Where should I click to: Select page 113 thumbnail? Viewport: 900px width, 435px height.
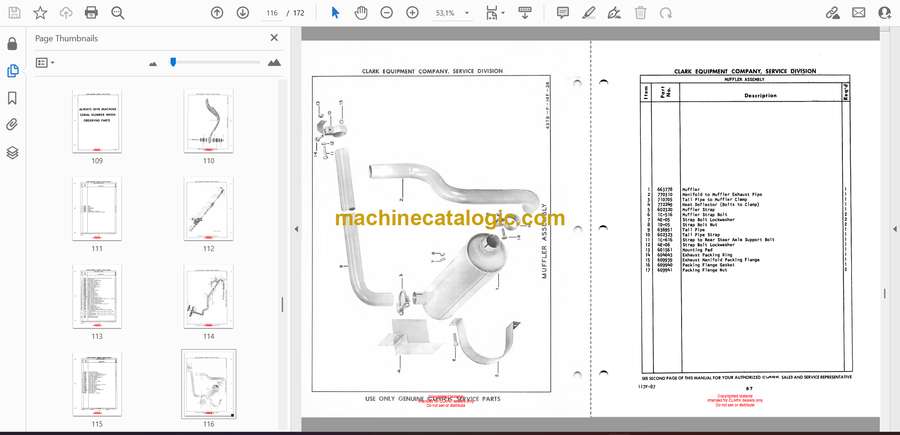coord(97,297)
